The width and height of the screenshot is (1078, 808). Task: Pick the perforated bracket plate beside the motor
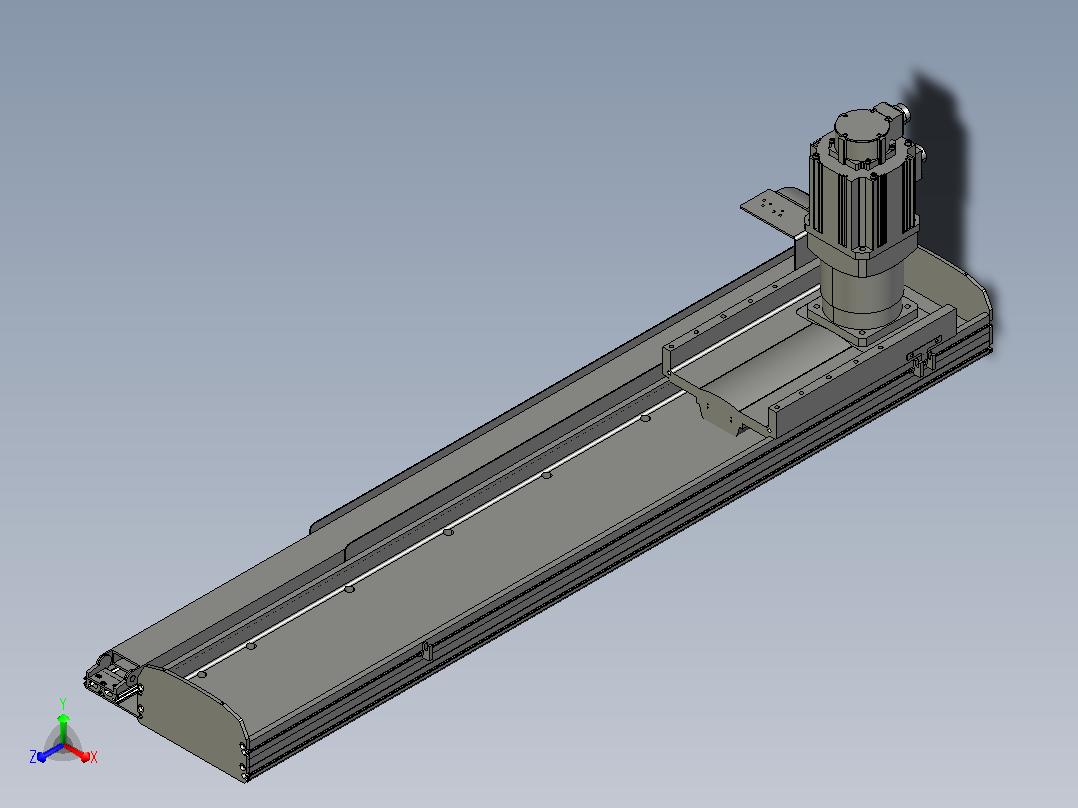tap(775, 206)
